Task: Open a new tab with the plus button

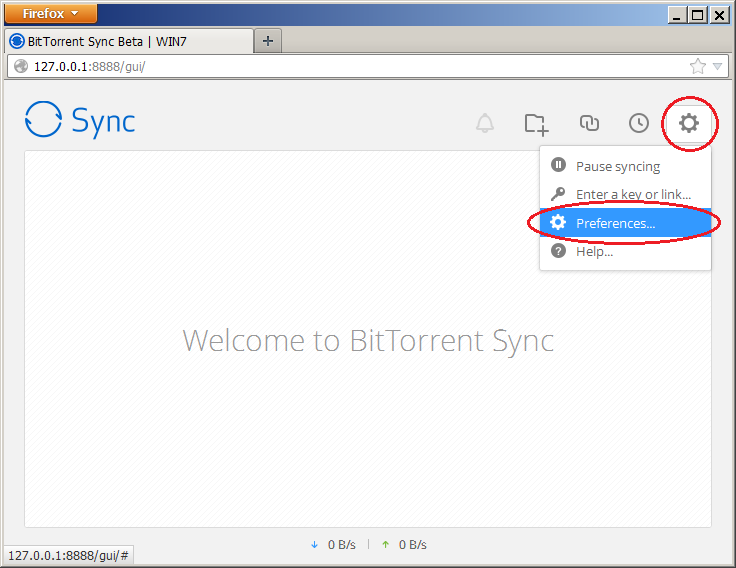Action: click(268, 41)
